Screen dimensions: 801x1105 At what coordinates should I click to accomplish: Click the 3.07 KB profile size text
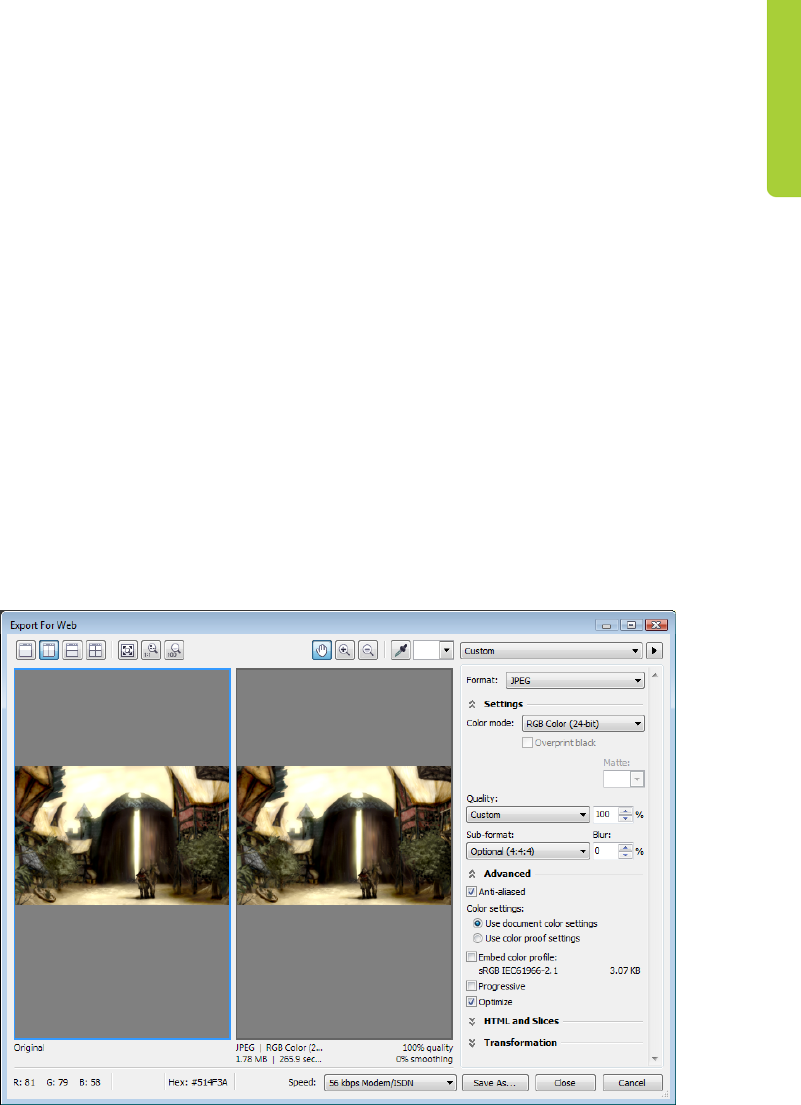coord(625,971)
